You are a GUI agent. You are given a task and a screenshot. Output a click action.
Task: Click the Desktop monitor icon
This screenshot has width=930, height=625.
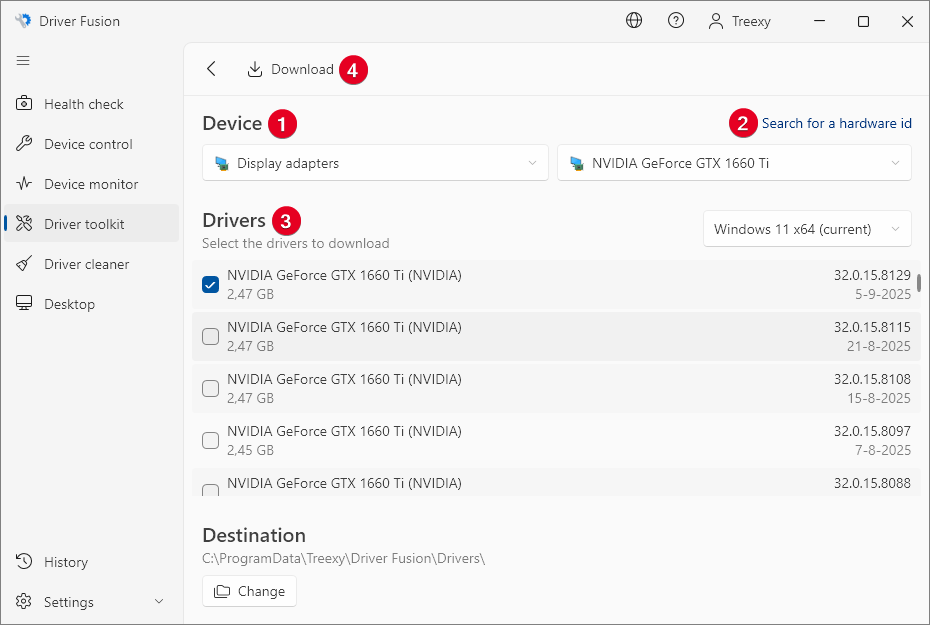24,303
